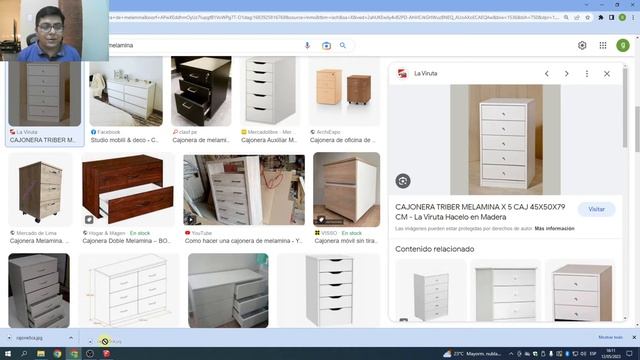Image resolution: width=640 pixels, height=360 pixels.
Task: Open the downloaded jpg file in downloads bar
Action: pyautogui.click(x=29, y=338)
